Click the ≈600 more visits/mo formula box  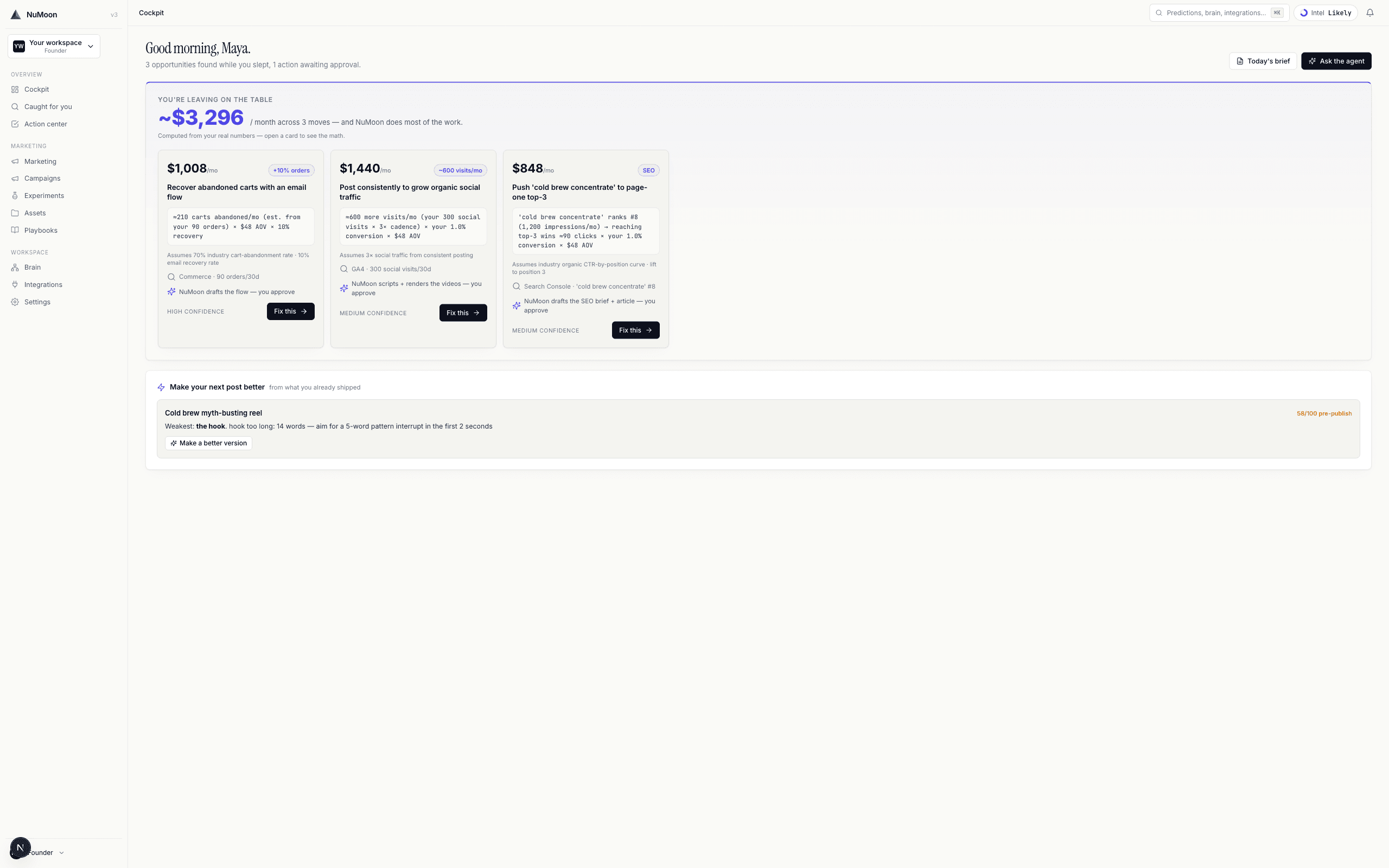pos(413,227)
